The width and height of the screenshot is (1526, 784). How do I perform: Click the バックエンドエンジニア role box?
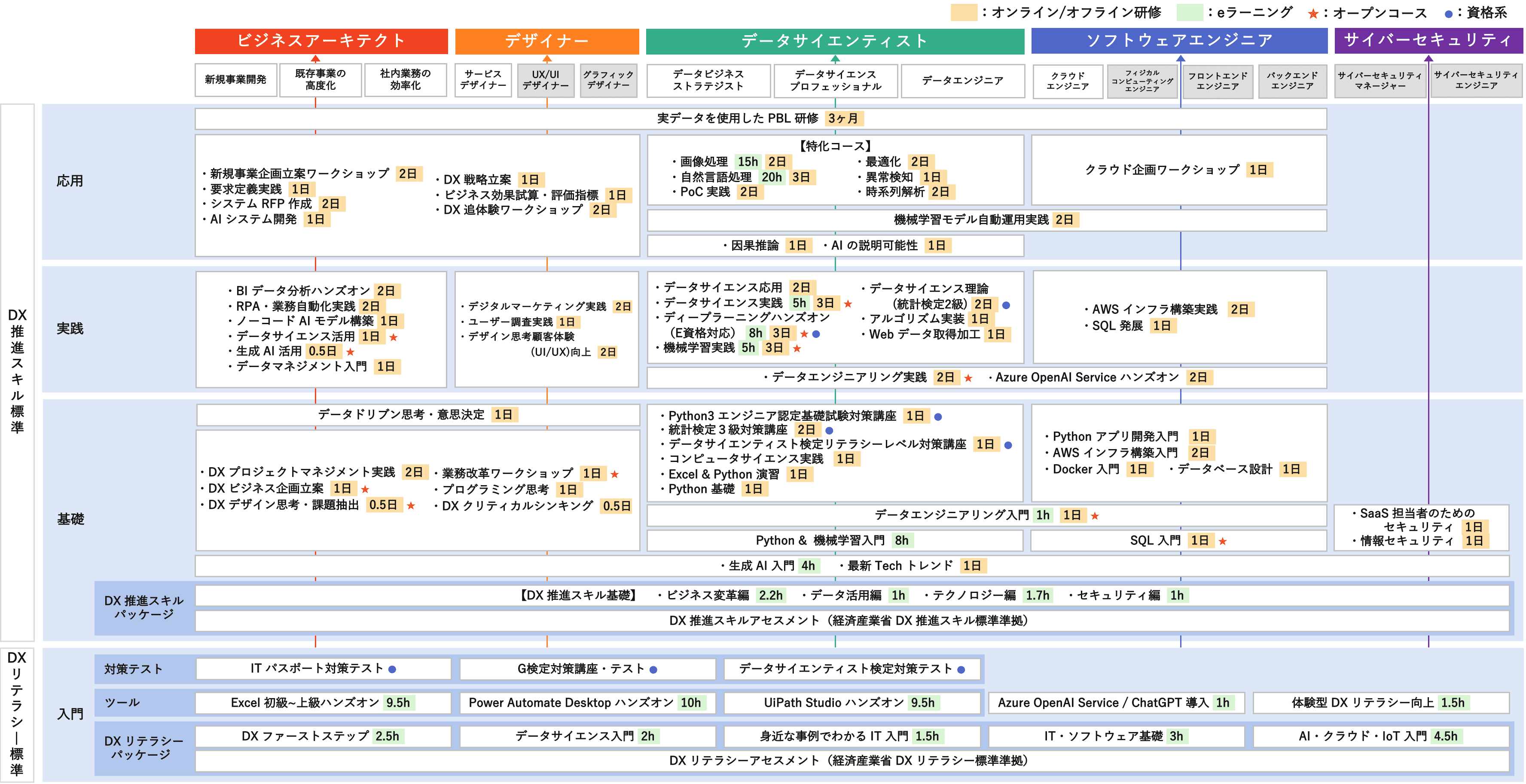(1293, 81)
